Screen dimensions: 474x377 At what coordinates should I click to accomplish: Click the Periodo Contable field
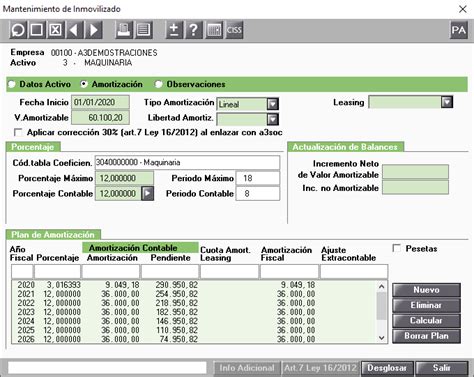coord(258,193)
